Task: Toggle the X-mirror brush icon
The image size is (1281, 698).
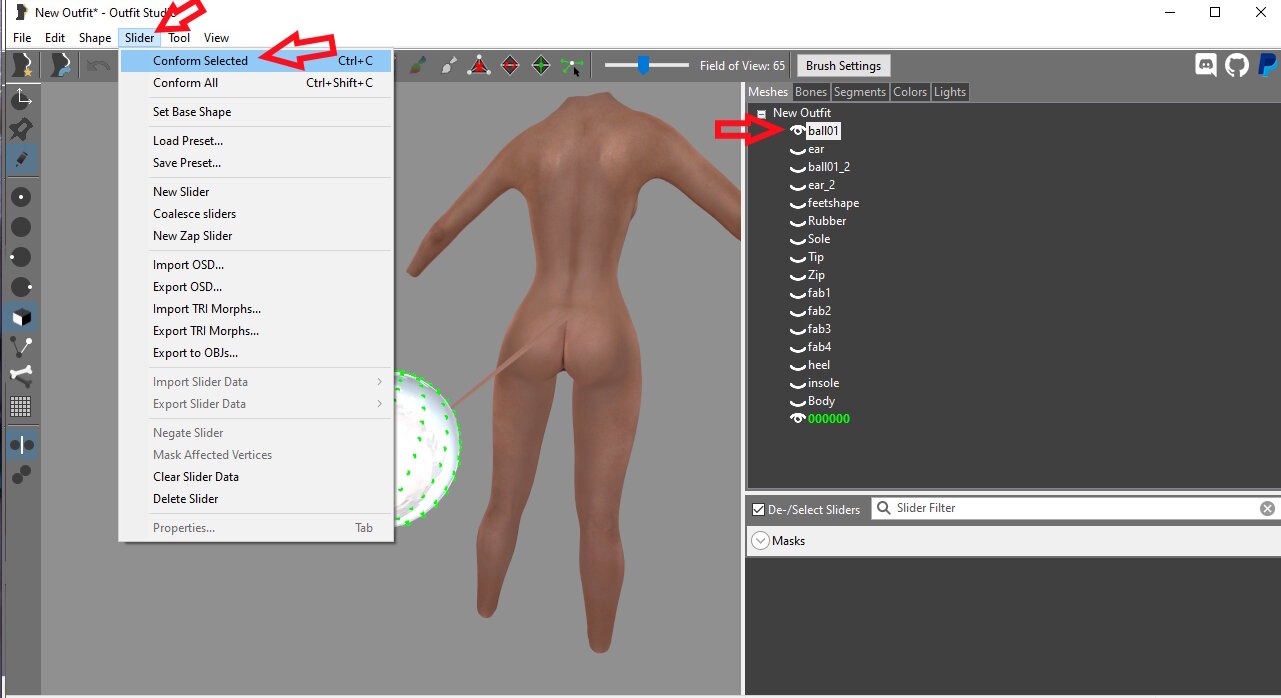Action: coord(21,445)
